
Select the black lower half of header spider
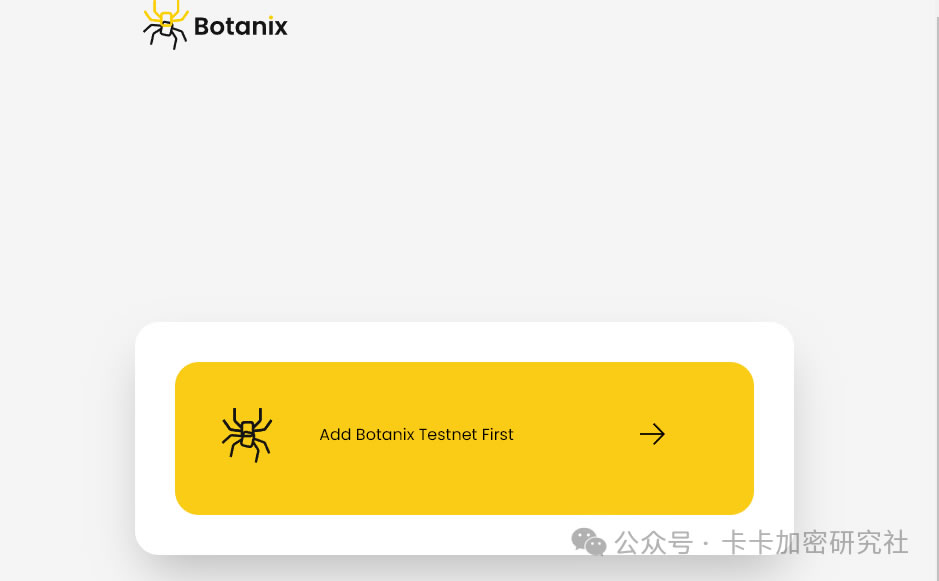pyautogui.click(x=165, y=36)
